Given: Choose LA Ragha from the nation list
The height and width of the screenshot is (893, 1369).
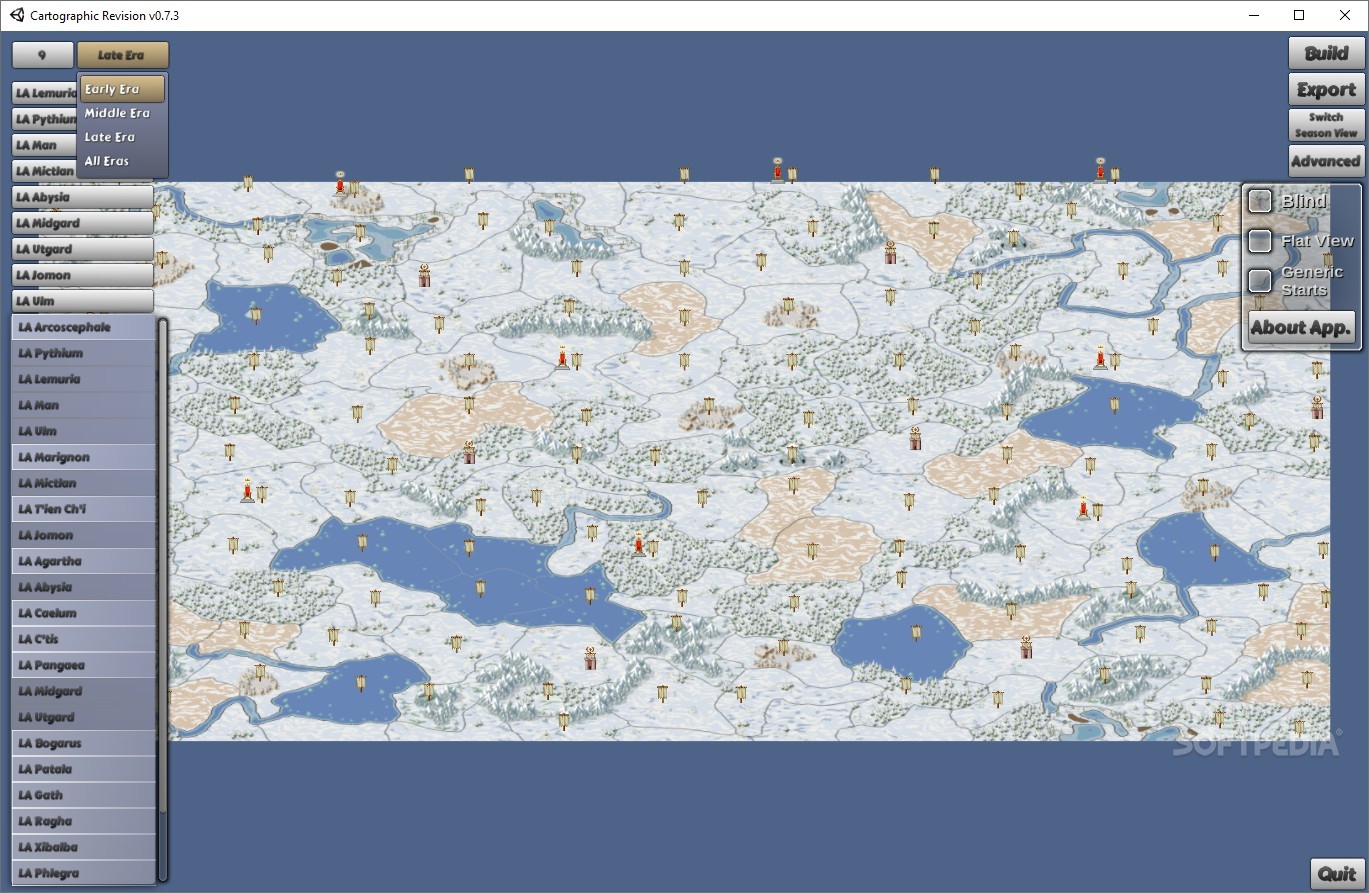Looking at the screenshot, I should coord(84,821).
